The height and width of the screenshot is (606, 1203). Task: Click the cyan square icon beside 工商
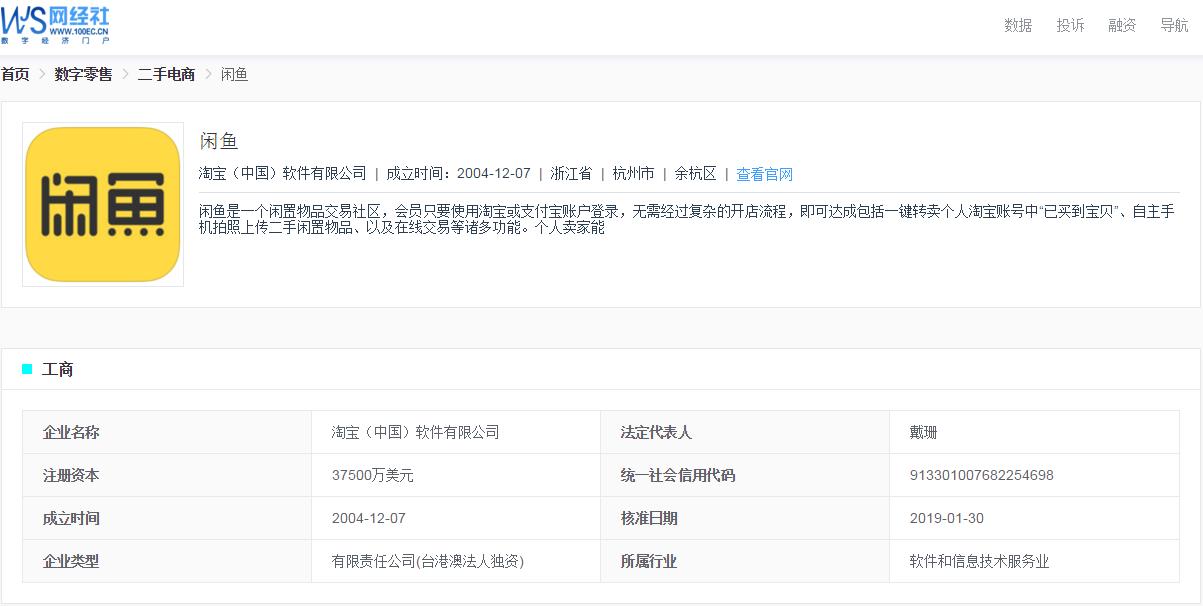(27, 370)
